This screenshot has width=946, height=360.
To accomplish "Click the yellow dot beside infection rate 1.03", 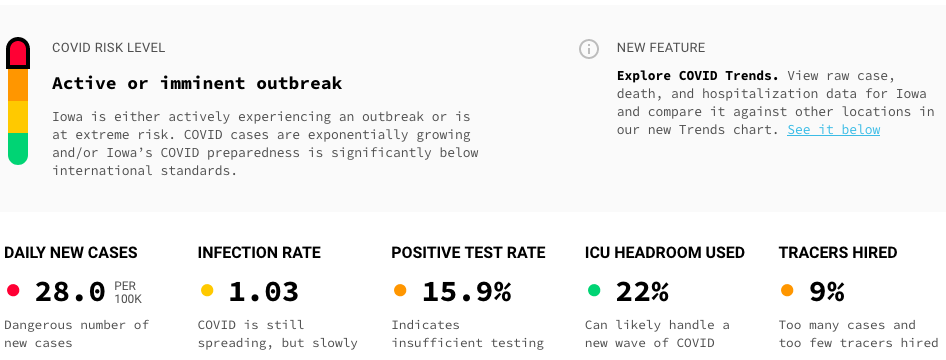I will (206, 291).
